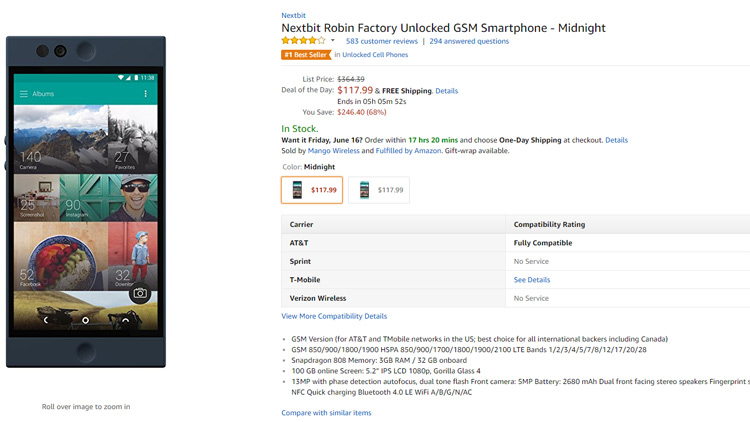This screenshot has height=422, width=750.
Task: Click See Details for T-Mobile compatibility
Action: pos(532,280)
